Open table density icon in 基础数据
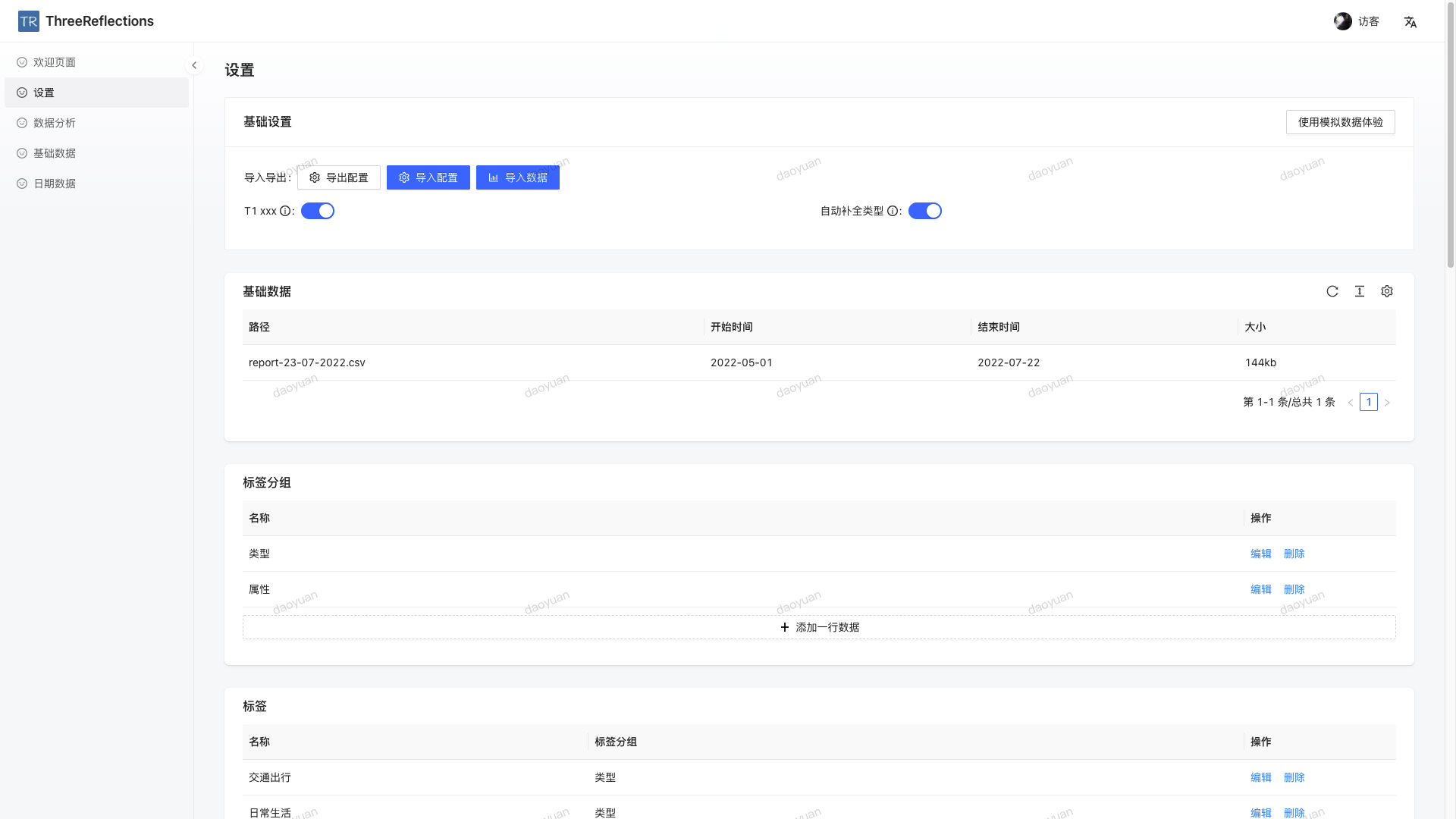Viewport: 1456px width, 819px height. tap(1360, 291)
